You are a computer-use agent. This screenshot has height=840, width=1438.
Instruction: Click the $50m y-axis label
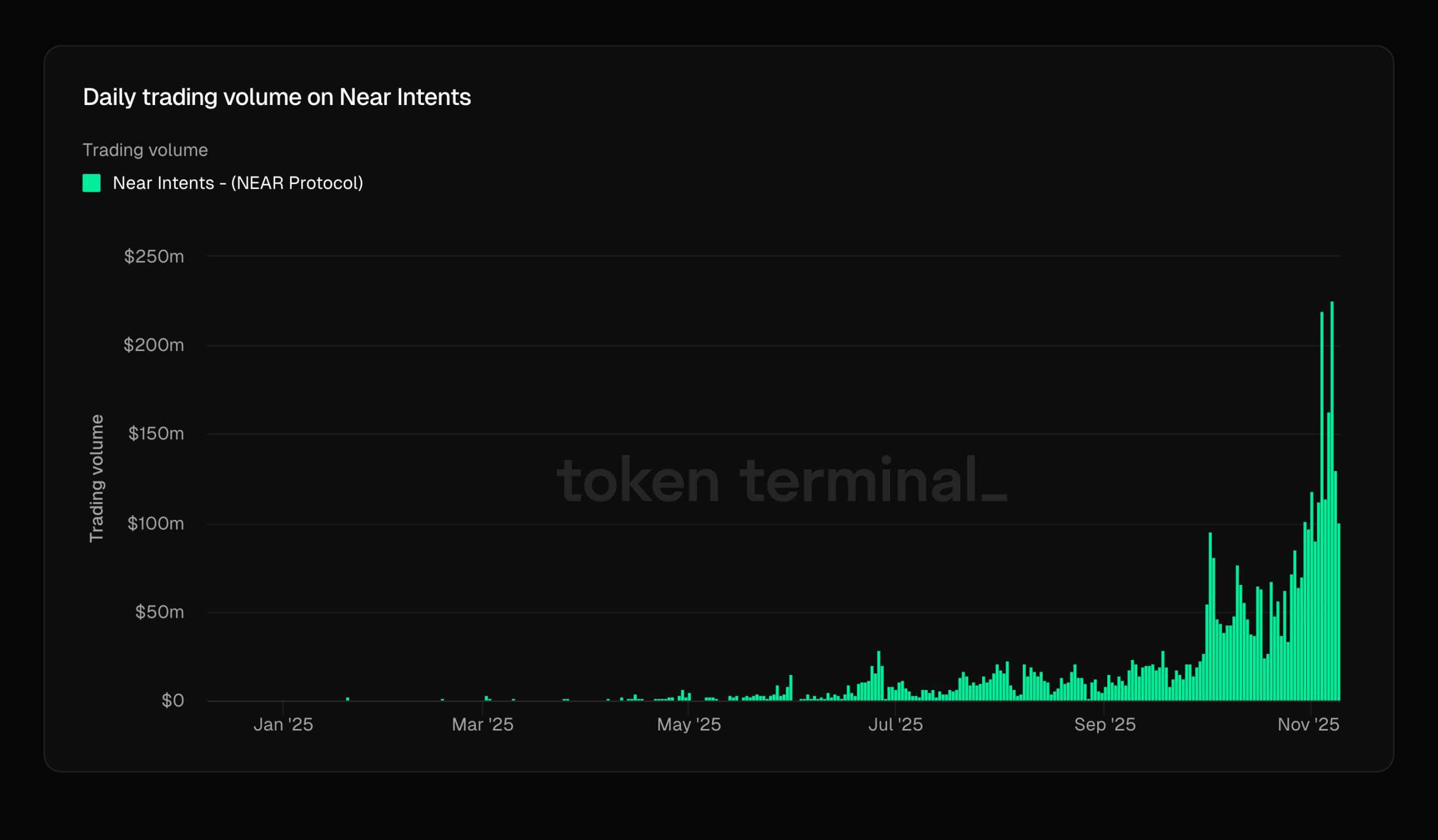(x=159, y=612)
